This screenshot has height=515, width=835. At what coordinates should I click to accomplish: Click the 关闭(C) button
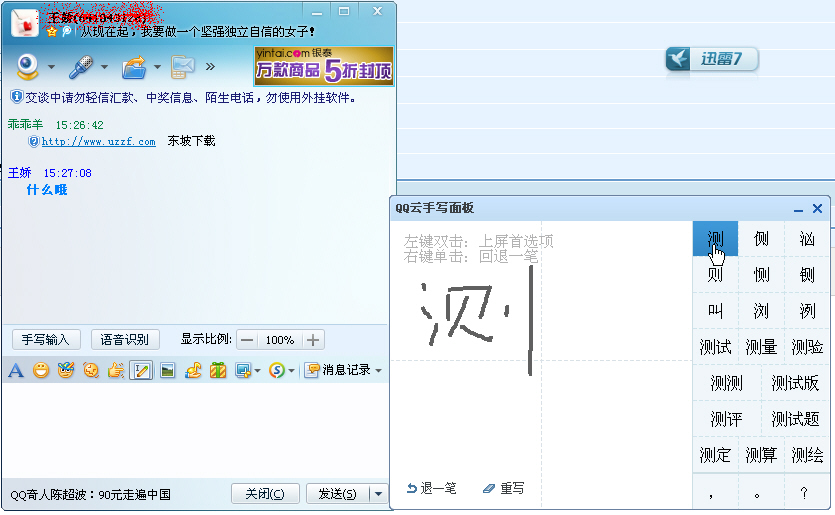(265, 494)
